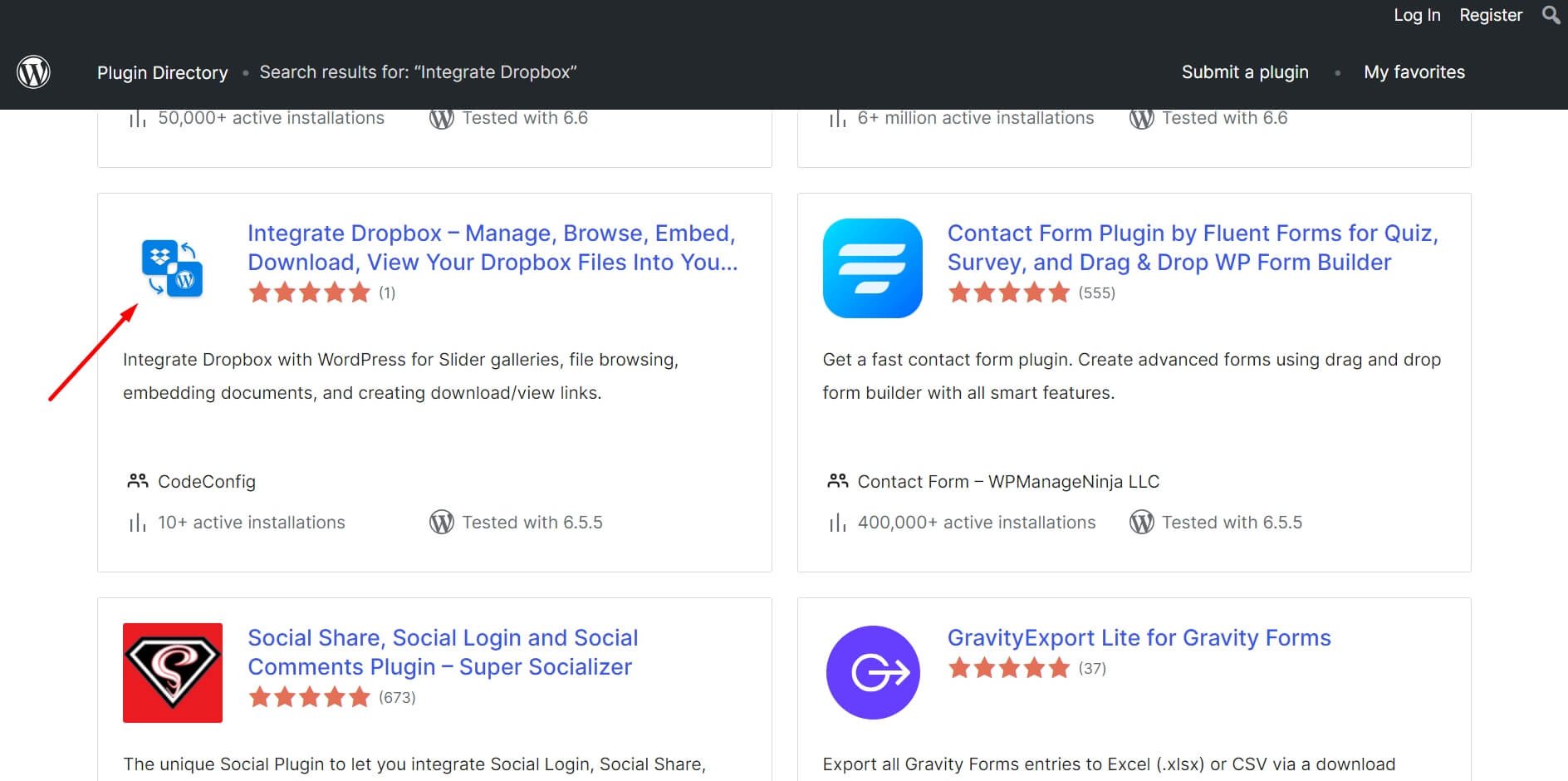Open the Integrate Dropbox plugin icon
The width and height of the screenshot is (1568, 781).
pyautogui.click(x=173, y=268)
